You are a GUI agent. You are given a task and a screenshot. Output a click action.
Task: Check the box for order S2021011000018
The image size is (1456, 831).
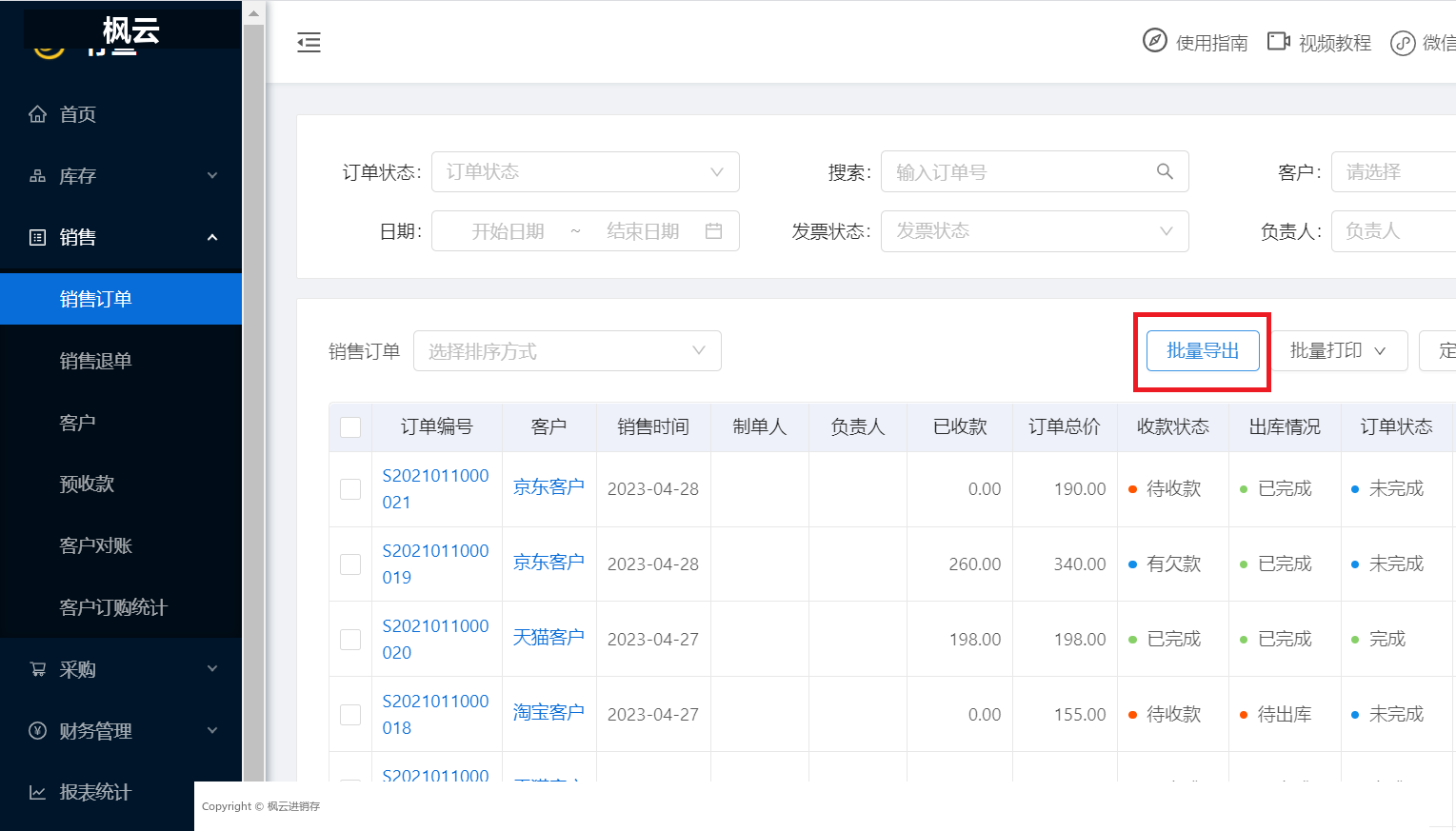pyautogui.click(x=350, y=715)
